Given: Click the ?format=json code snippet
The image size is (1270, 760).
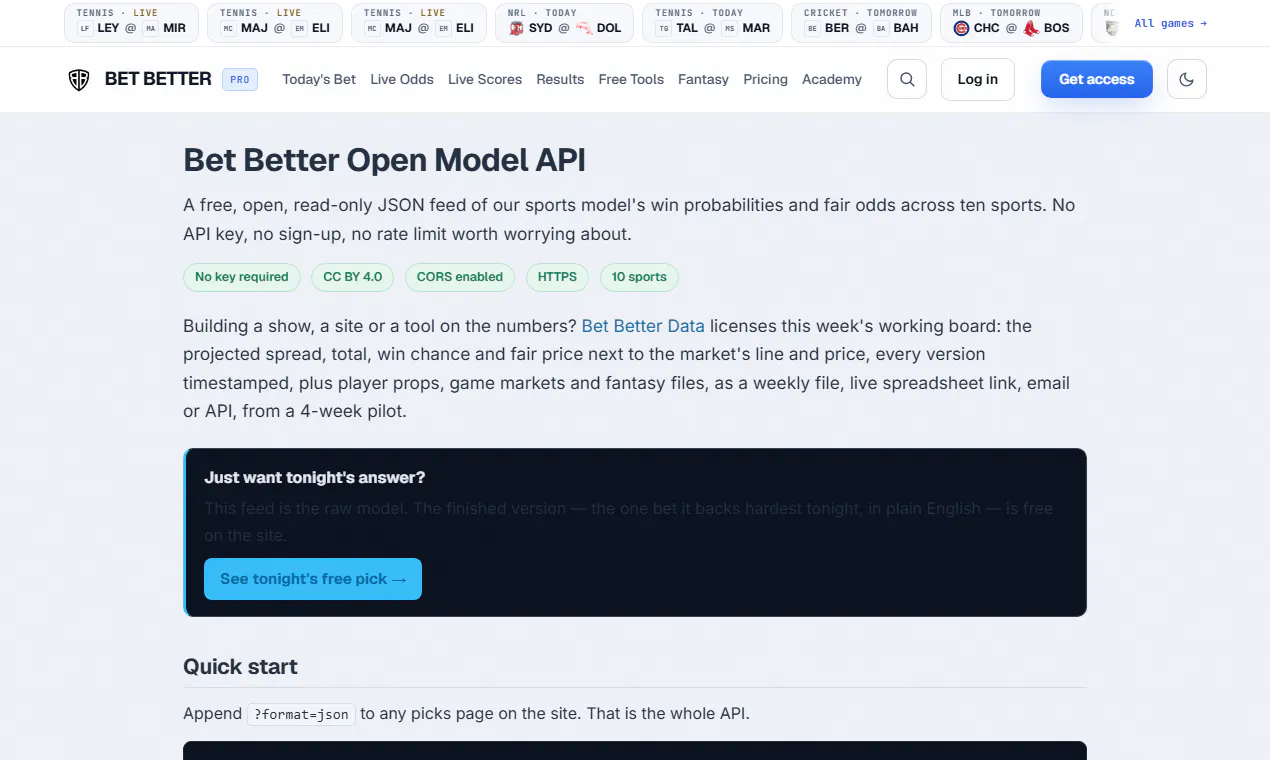Looking at the screenshot, I should (x=301, y=714).
